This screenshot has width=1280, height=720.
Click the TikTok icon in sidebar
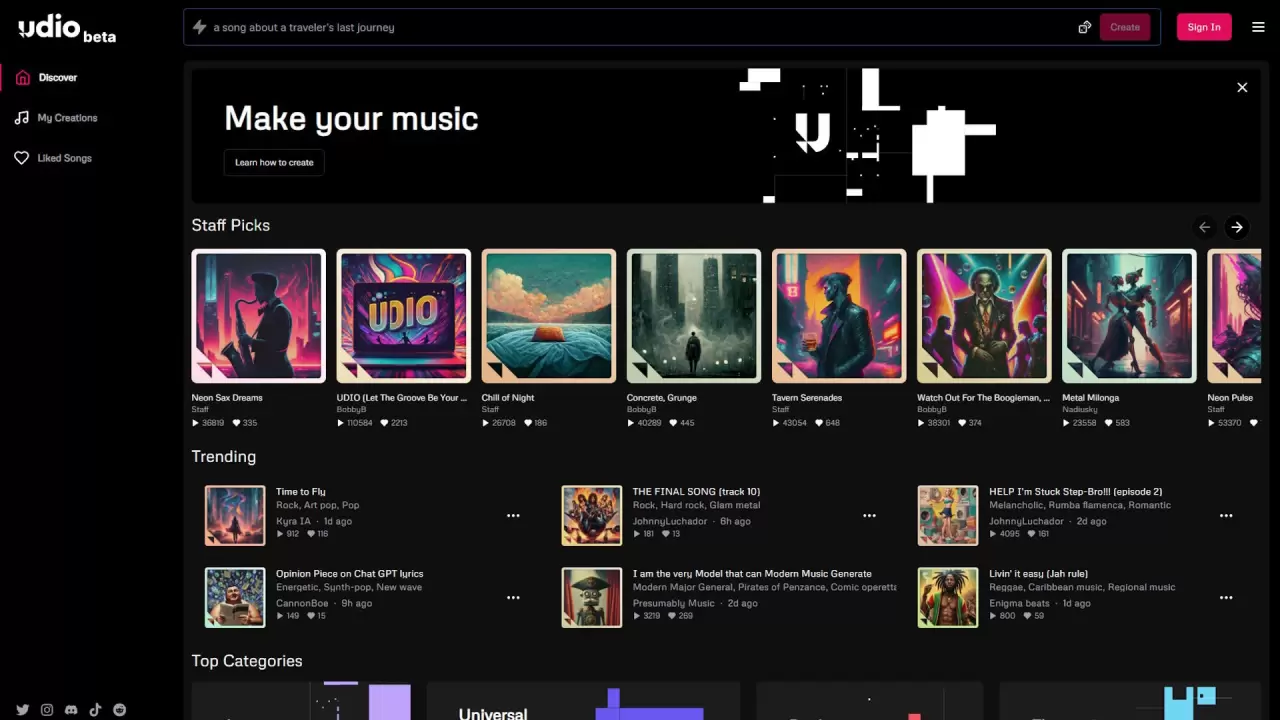click(95, 710)
